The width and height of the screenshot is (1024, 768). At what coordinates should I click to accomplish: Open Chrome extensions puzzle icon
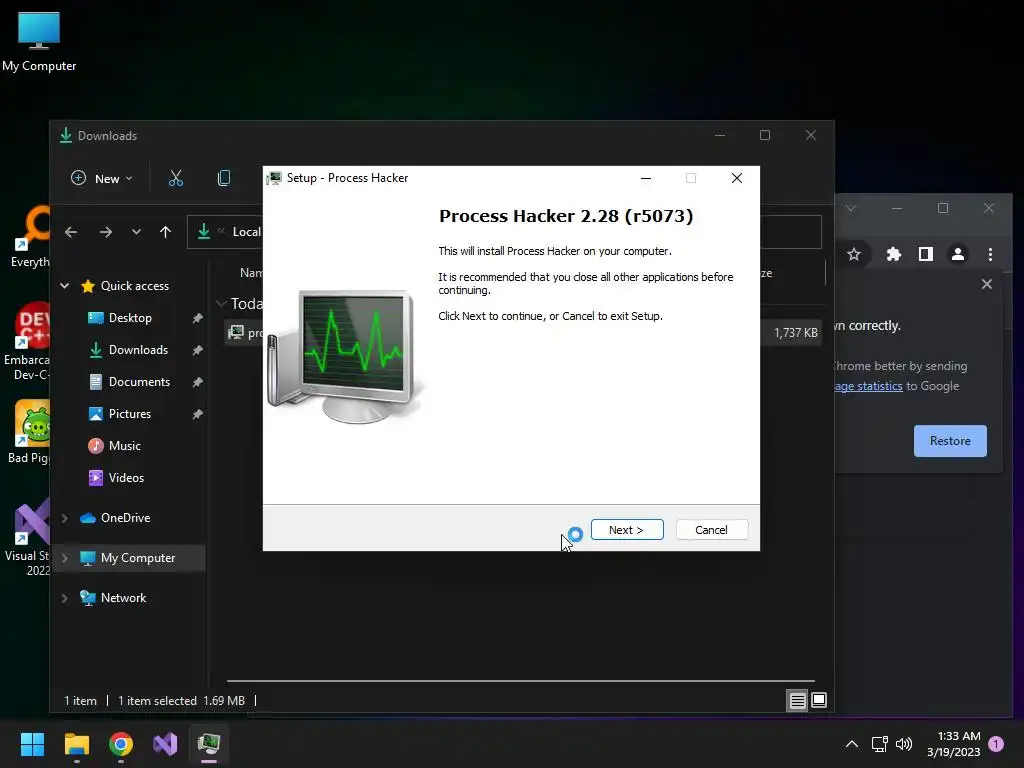[893, 254]
